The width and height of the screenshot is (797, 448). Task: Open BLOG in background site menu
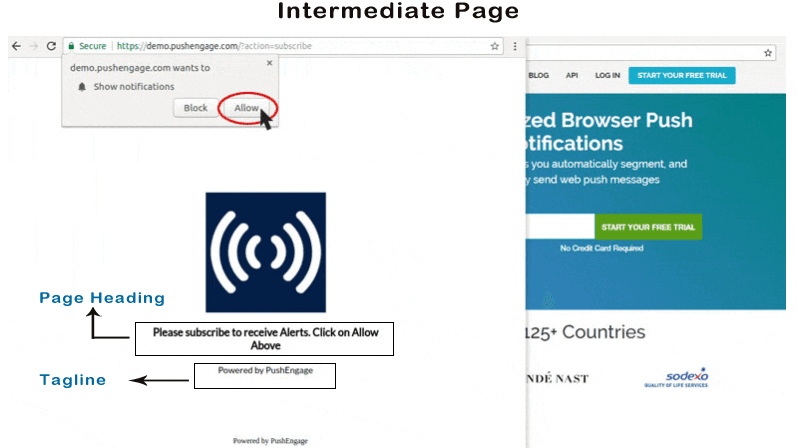click(x=538, y=75)
